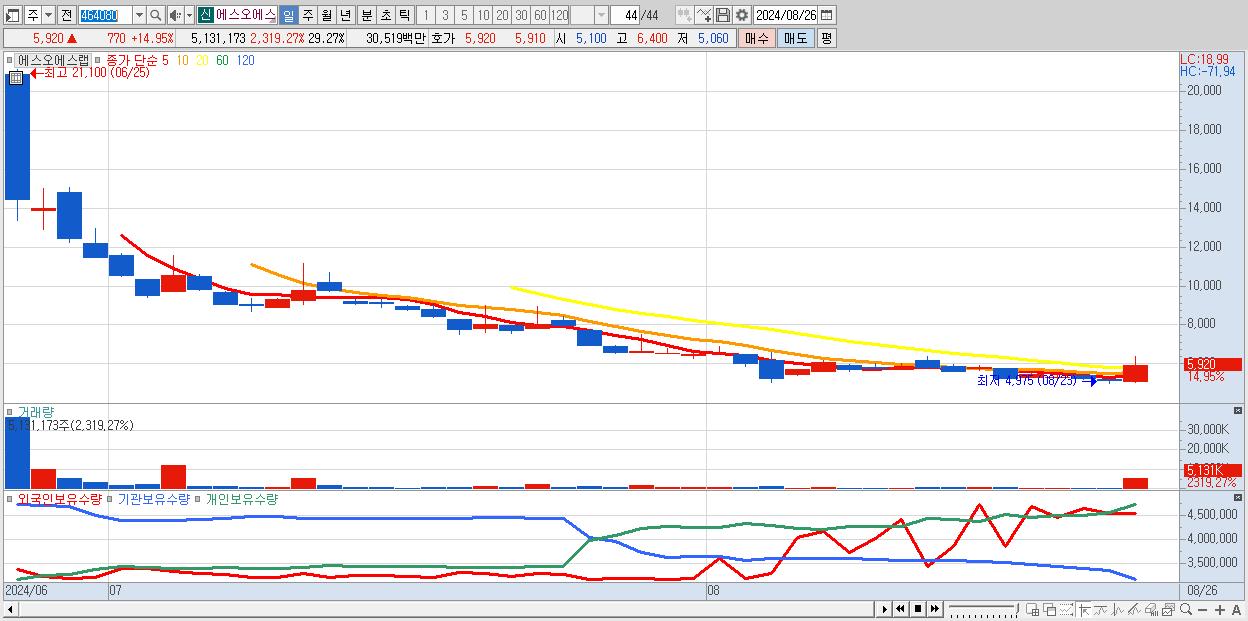The image size is (1248, 621).
Task: Click the minus zoom-out icon
Action: pyautogui.click(x=1202, y=610)
